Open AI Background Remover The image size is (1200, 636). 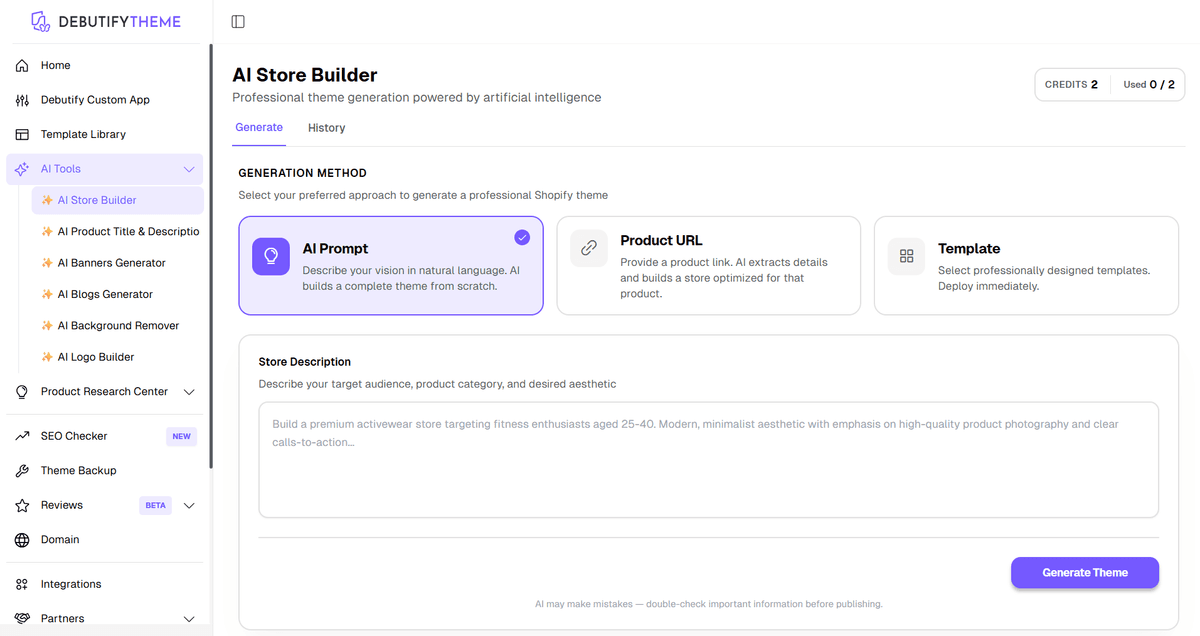pos(118,326)
